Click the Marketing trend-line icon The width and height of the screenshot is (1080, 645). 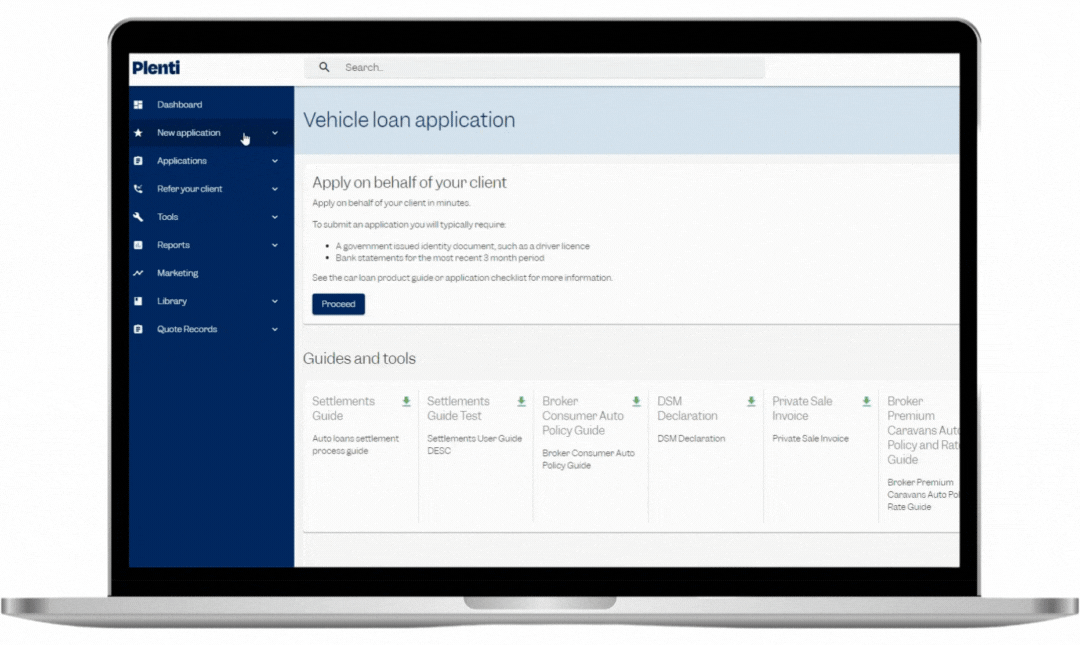coord(138,273)
